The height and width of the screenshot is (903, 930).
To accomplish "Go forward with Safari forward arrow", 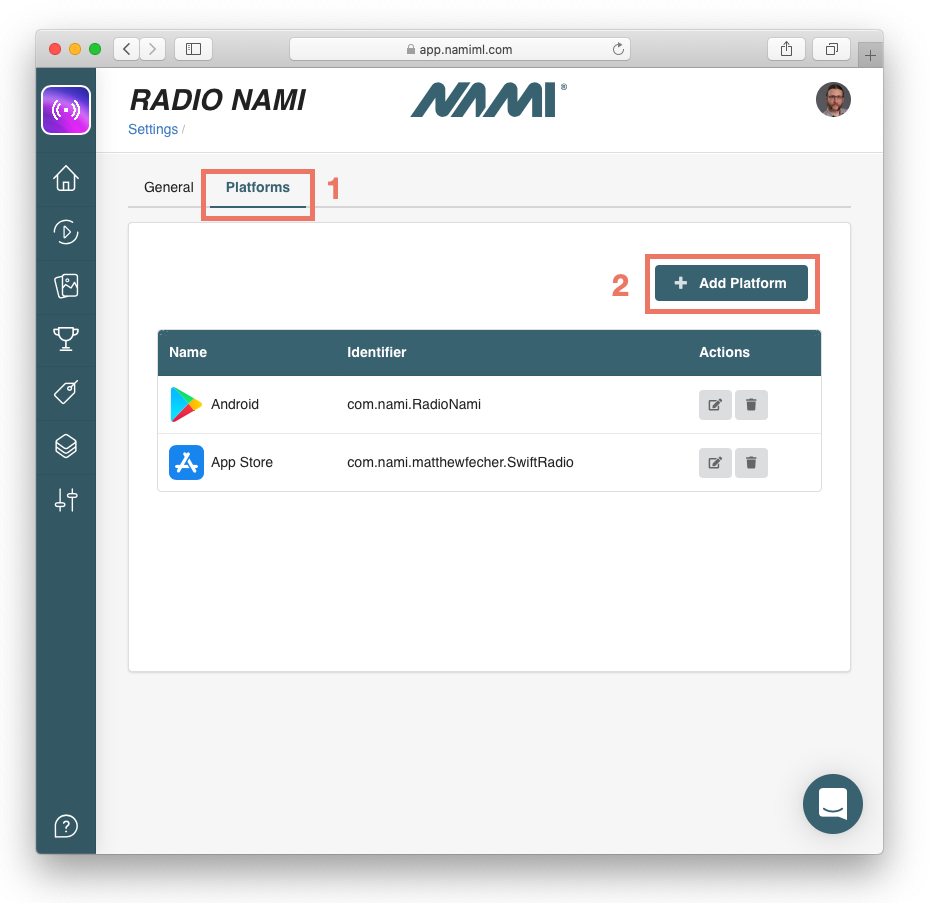I will (152, 49).
